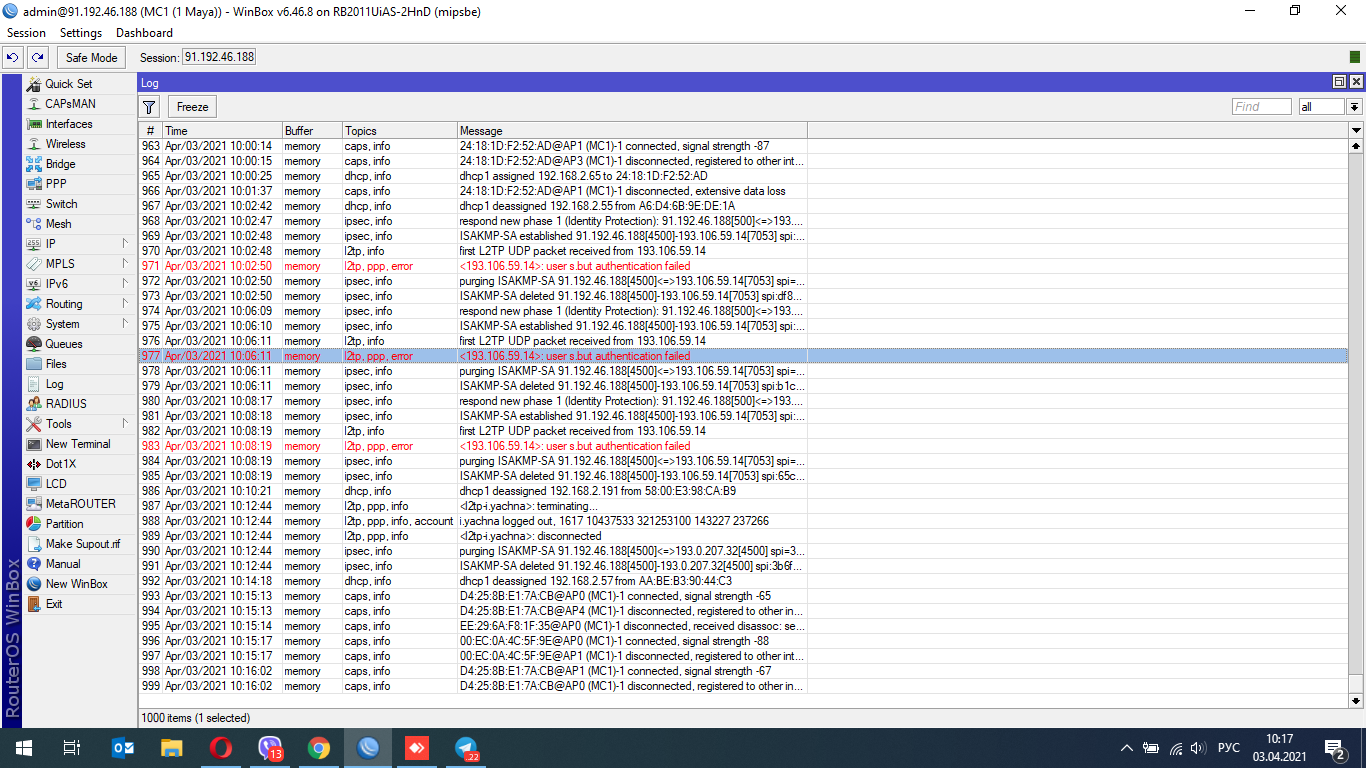Open New WinBox from sidebar

(x=68, y=584)
